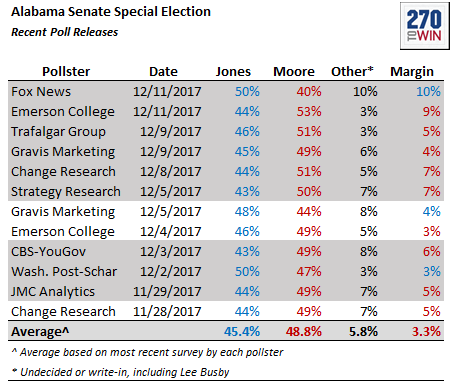Click the Jones column header
The width and height of the screenshot is (451, 390).
pyautogui.click(x=233, y=72)
